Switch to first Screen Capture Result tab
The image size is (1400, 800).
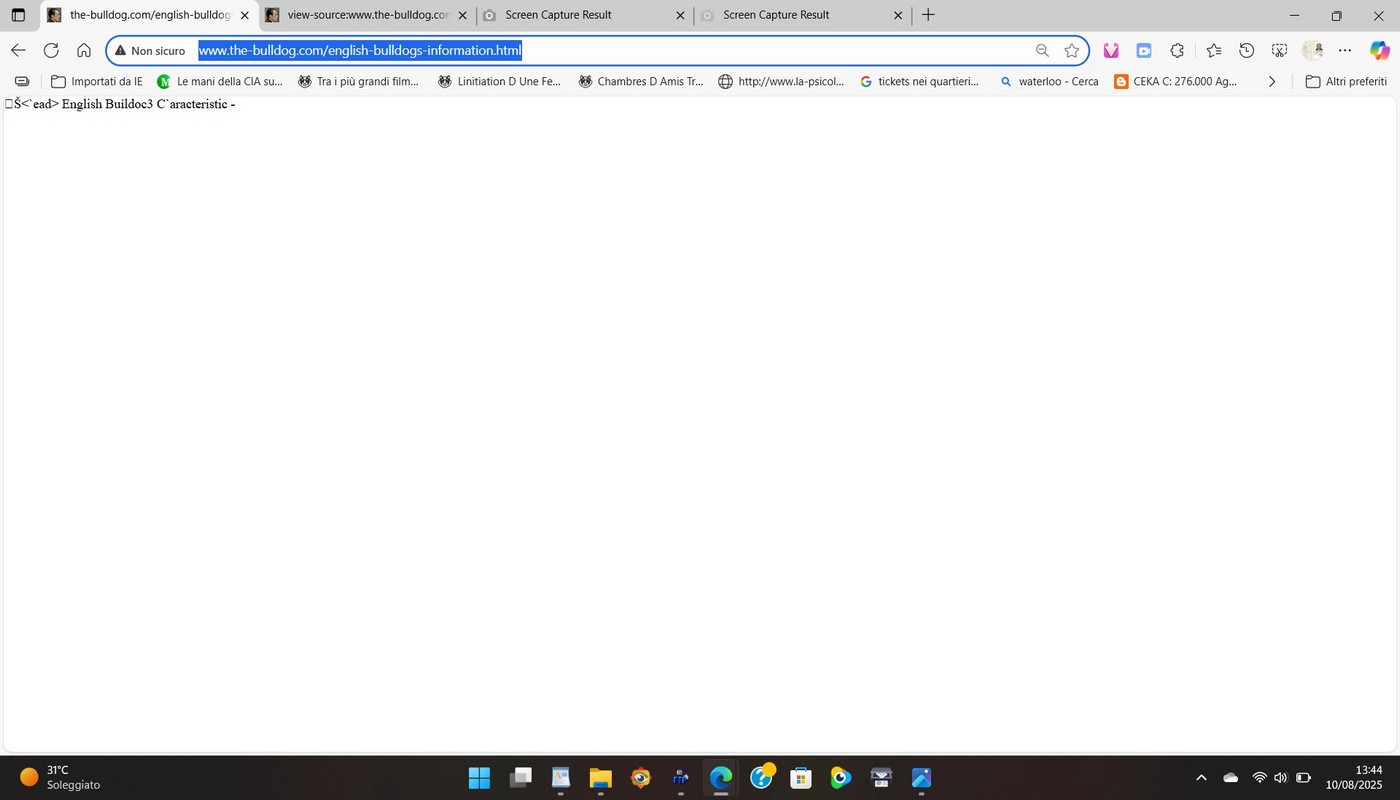(584, 15)
